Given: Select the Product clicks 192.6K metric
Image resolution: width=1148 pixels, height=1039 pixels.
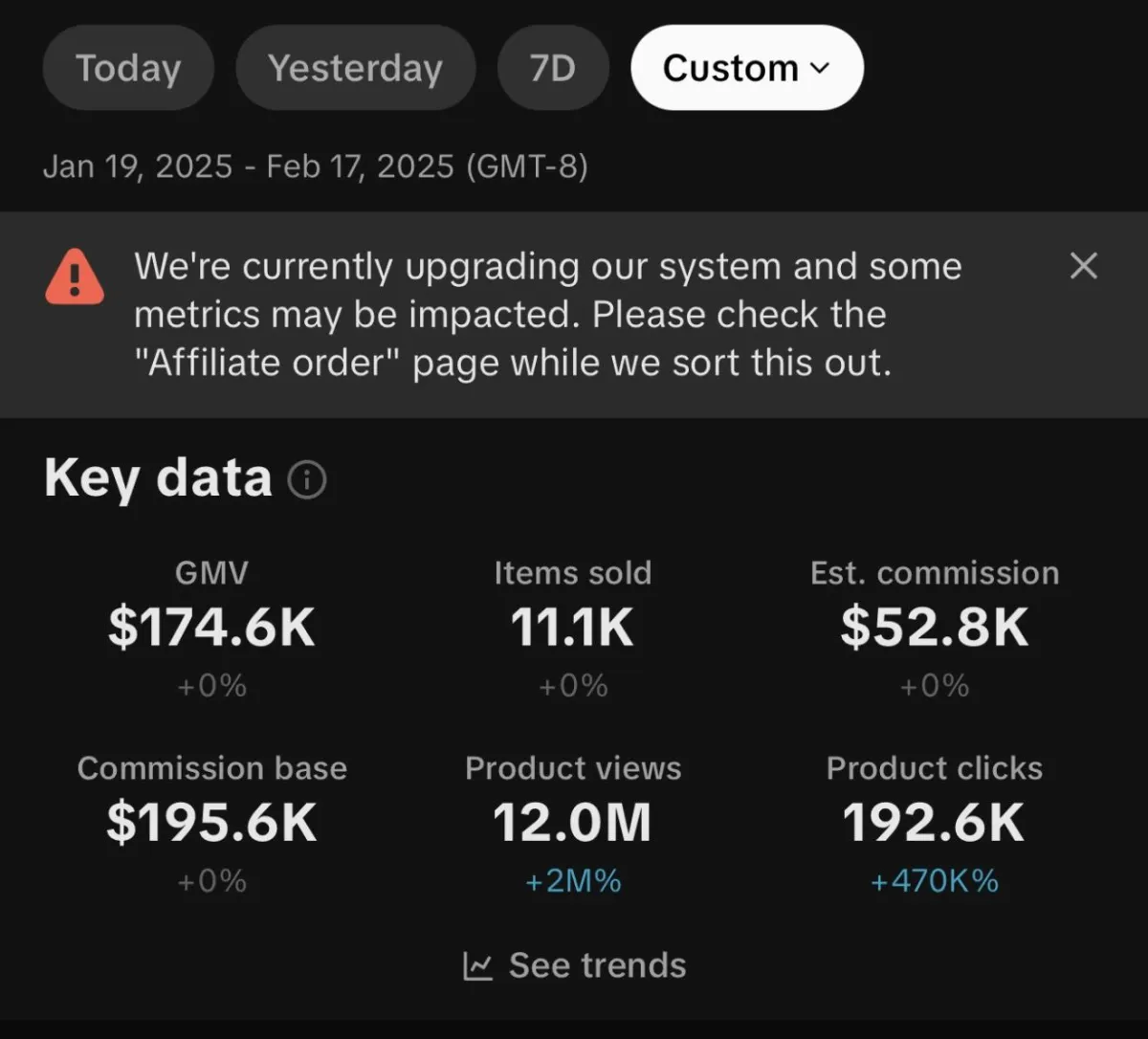Looking at the screenshot, I should tap(934, 823).
